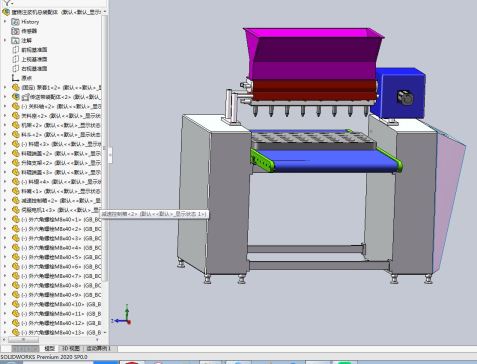Click the 升降支架<2> part icon
The image size is (477, 364).
click(16, 163)
